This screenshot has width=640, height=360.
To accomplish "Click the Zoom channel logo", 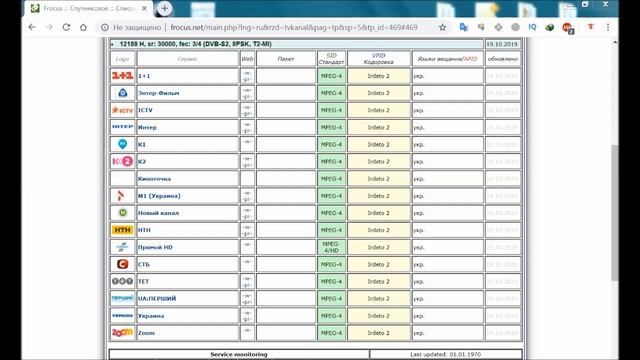I will (122, 333).
